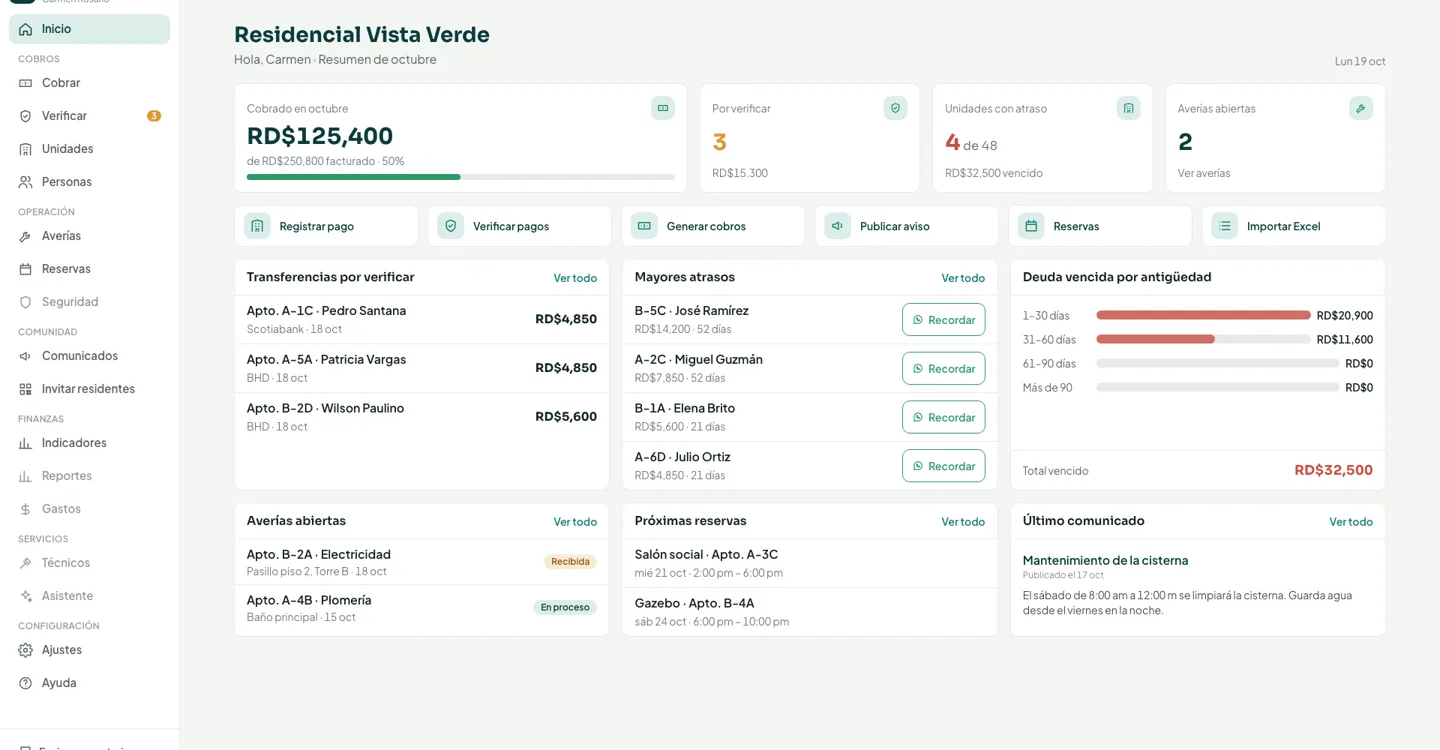Click the Unidades building icon in sidebar

tap(26, 149)
